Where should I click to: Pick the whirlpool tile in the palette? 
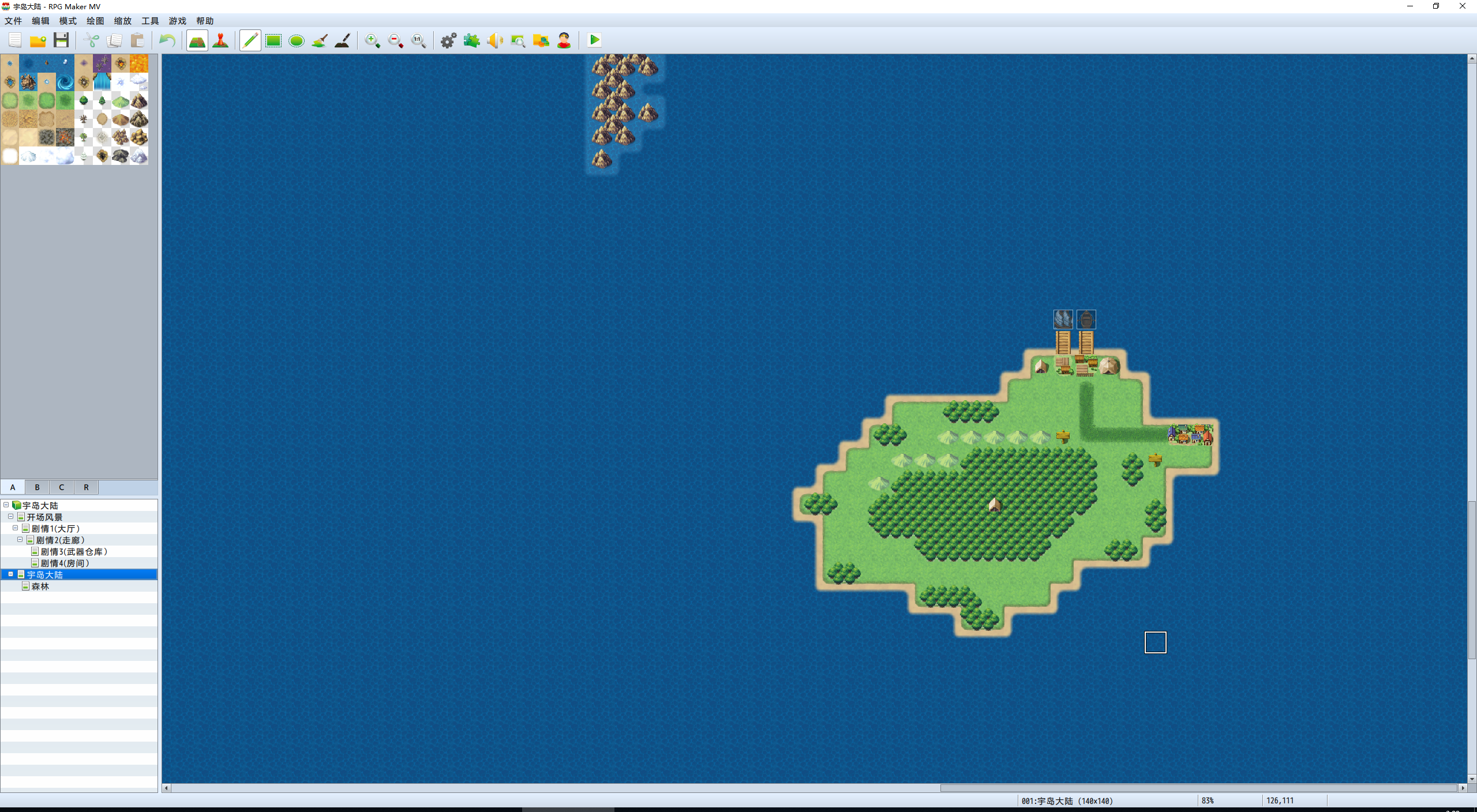tap(65, 82)
